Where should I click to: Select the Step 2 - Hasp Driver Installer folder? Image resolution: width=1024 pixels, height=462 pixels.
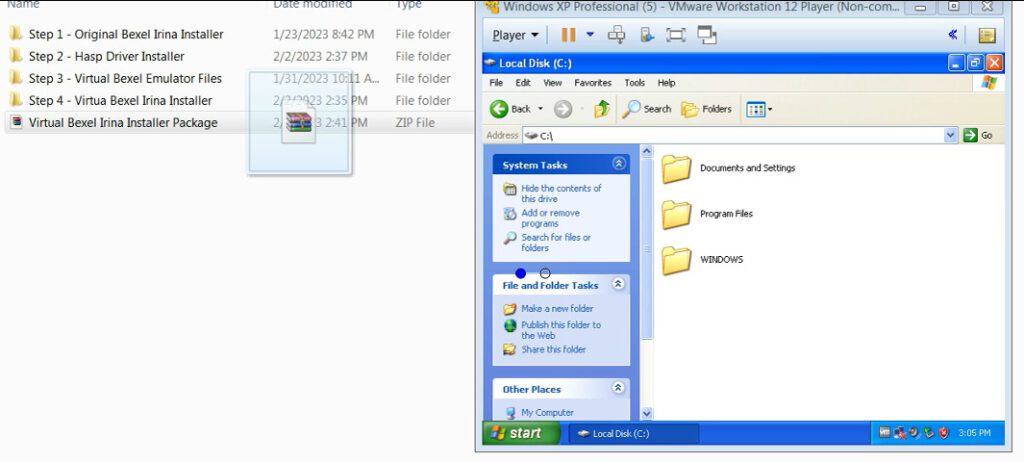coord(106,56)
